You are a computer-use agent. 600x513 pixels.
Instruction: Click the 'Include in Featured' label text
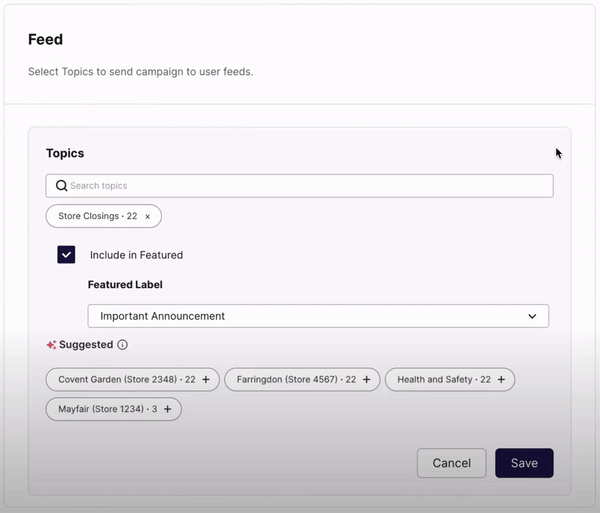tap(136, 255)
